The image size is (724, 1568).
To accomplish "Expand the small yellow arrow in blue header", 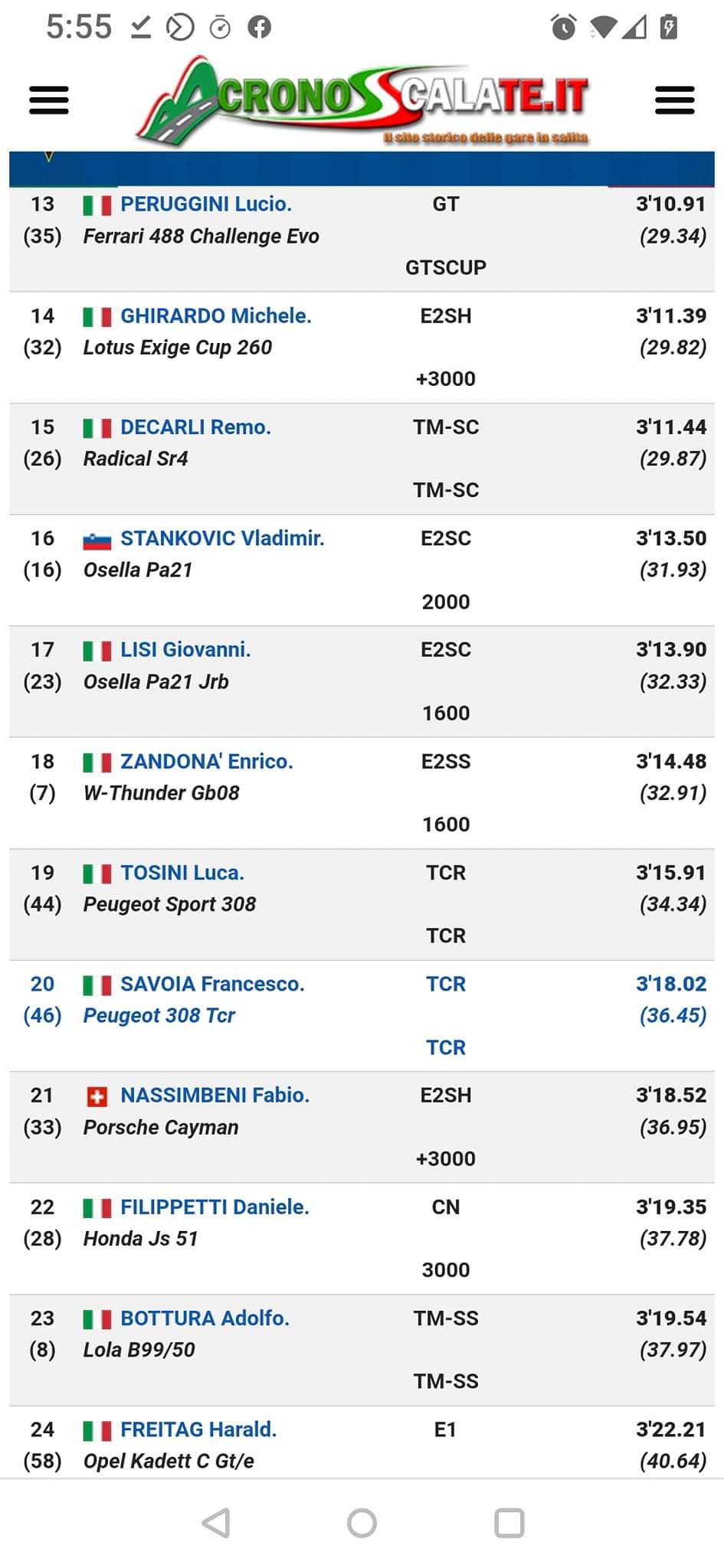I will tap(49, 157).
